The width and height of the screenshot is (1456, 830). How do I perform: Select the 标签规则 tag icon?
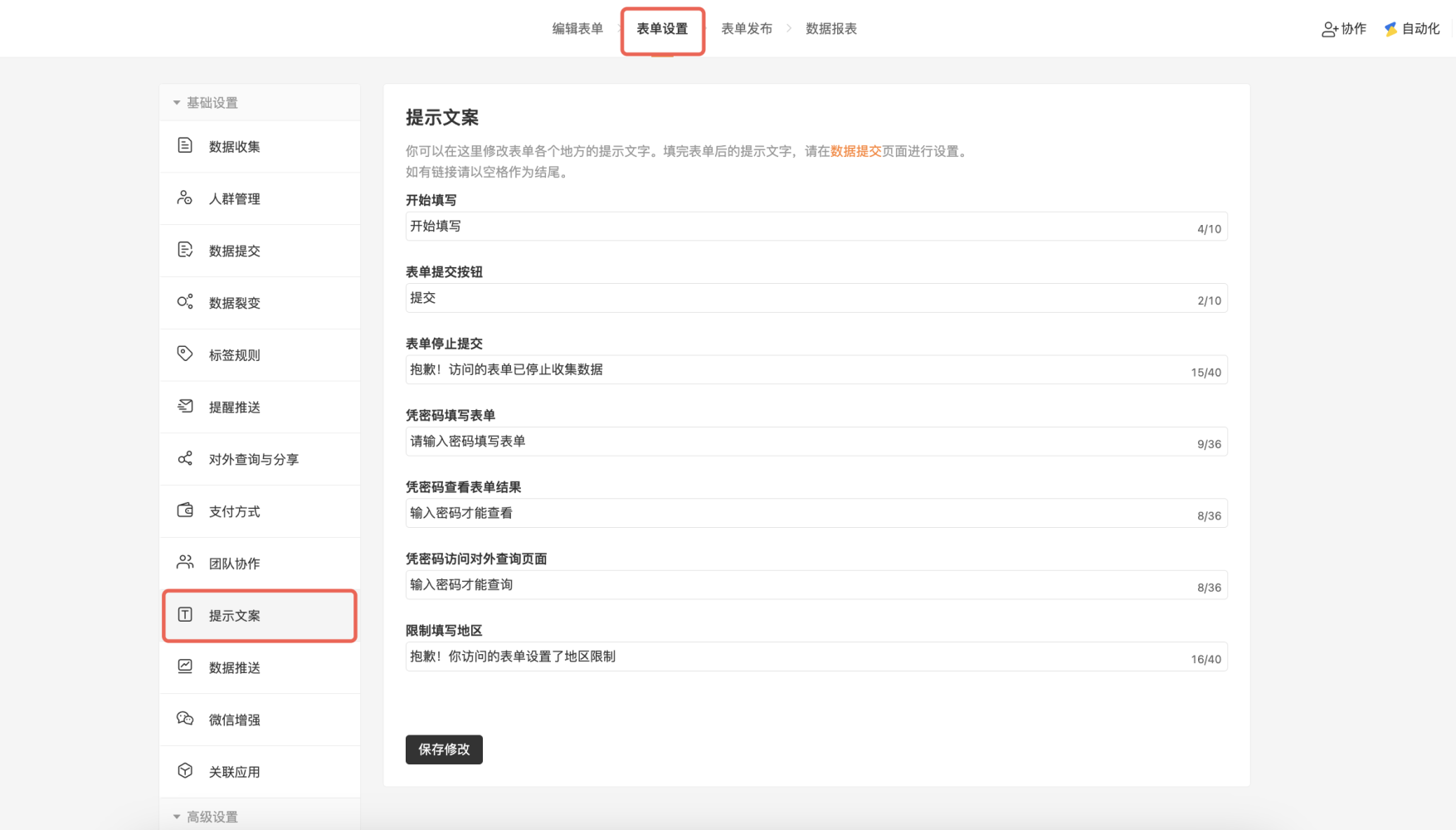coord(185,354)
